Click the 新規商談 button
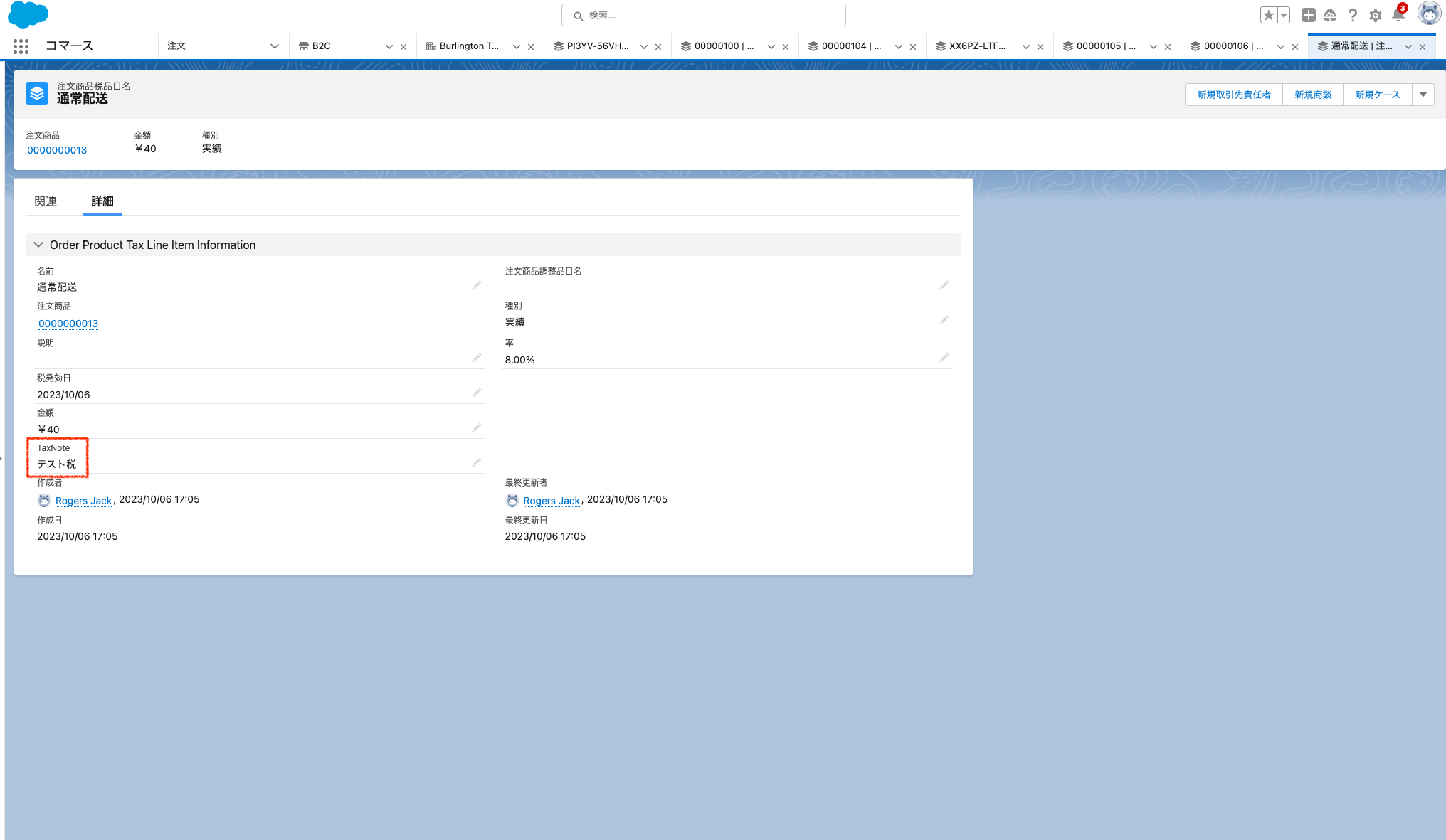 [1312, 95]
